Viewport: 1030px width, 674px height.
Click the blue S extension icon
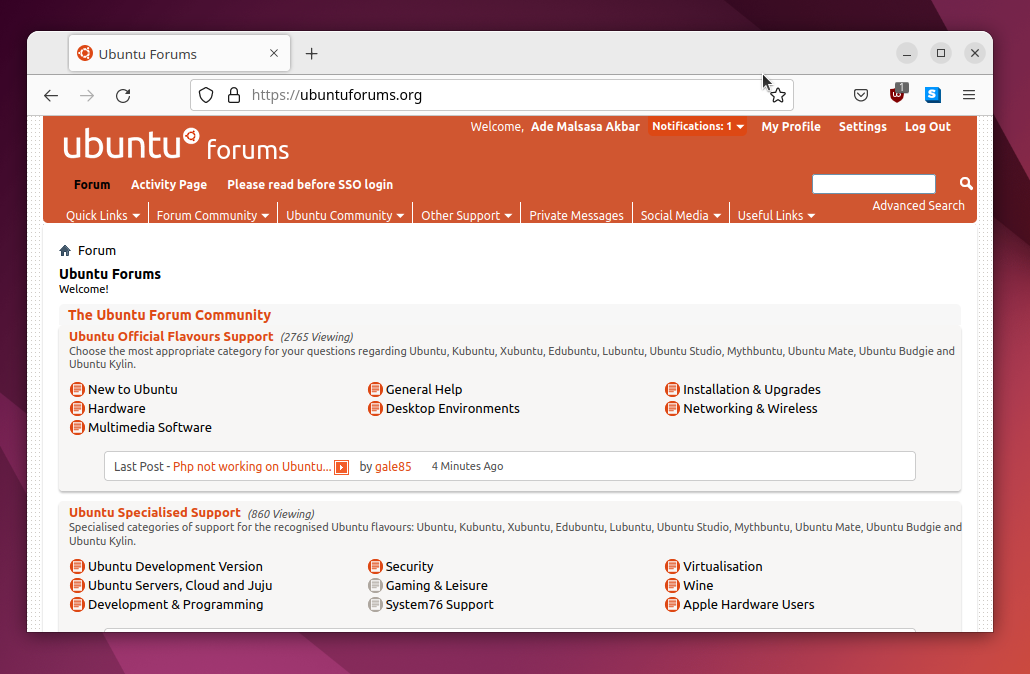pos(933,95)
